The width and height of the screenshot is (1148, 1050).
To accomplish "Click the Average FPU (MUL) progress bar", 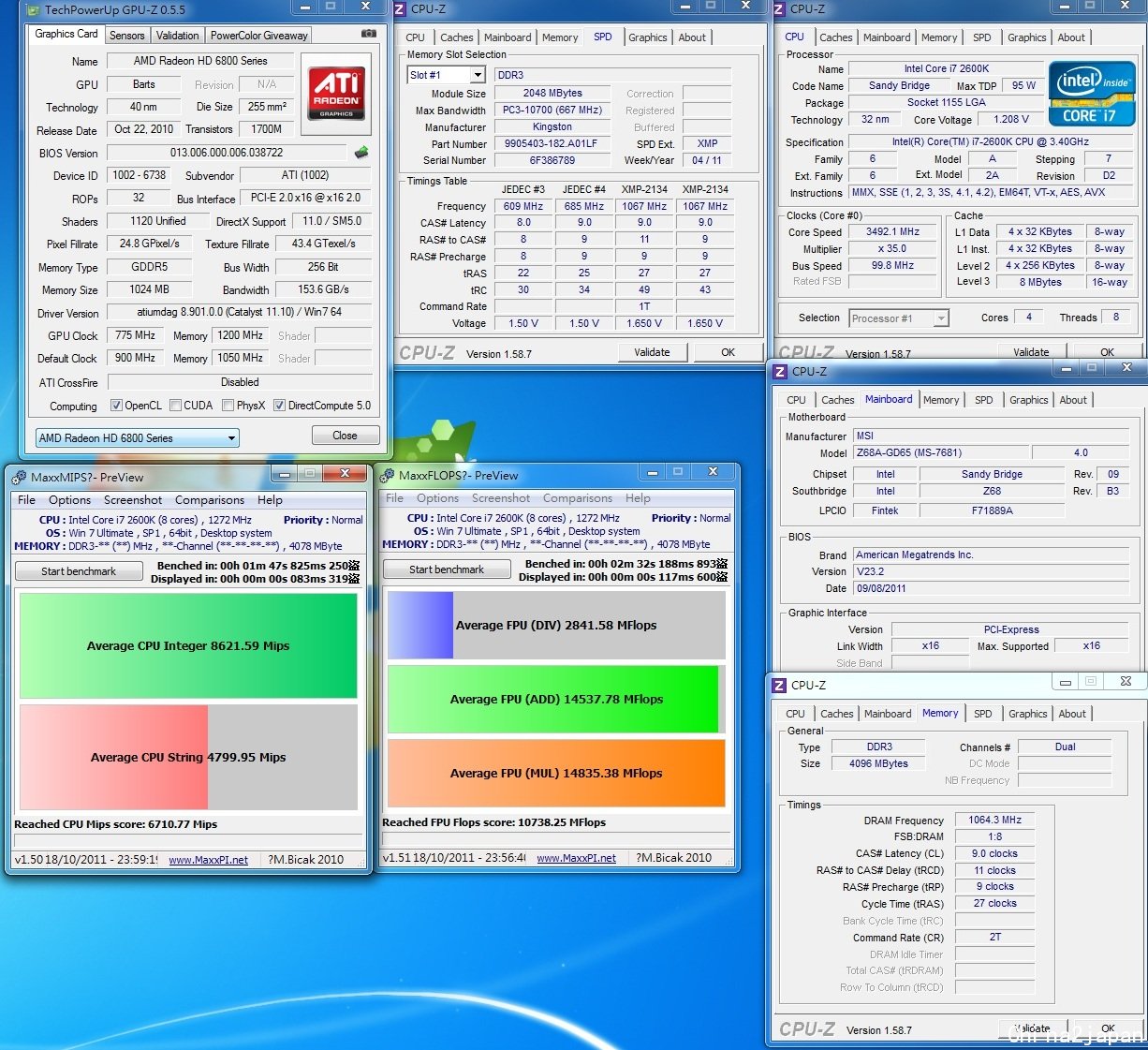I will [556, 773].
